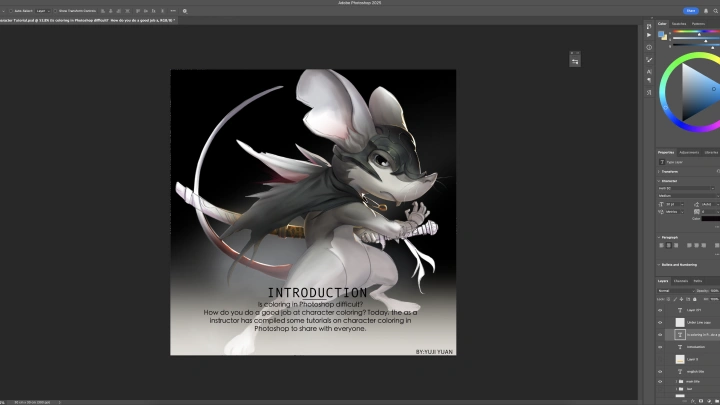Image resolution: width=720 pixels, height=405 pixels.
Task: Click the lock image pixels brush icon
Action: click(x=675, y=299)
